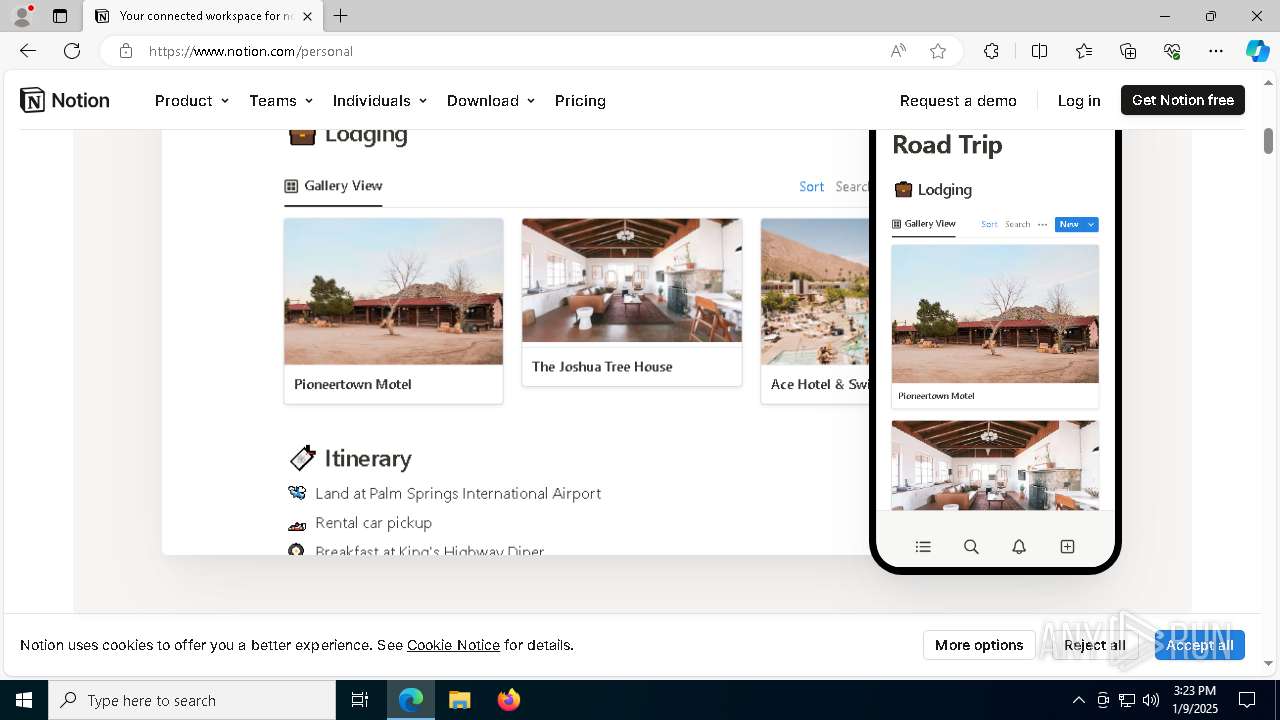Show hidden system tray icons

1078,700
